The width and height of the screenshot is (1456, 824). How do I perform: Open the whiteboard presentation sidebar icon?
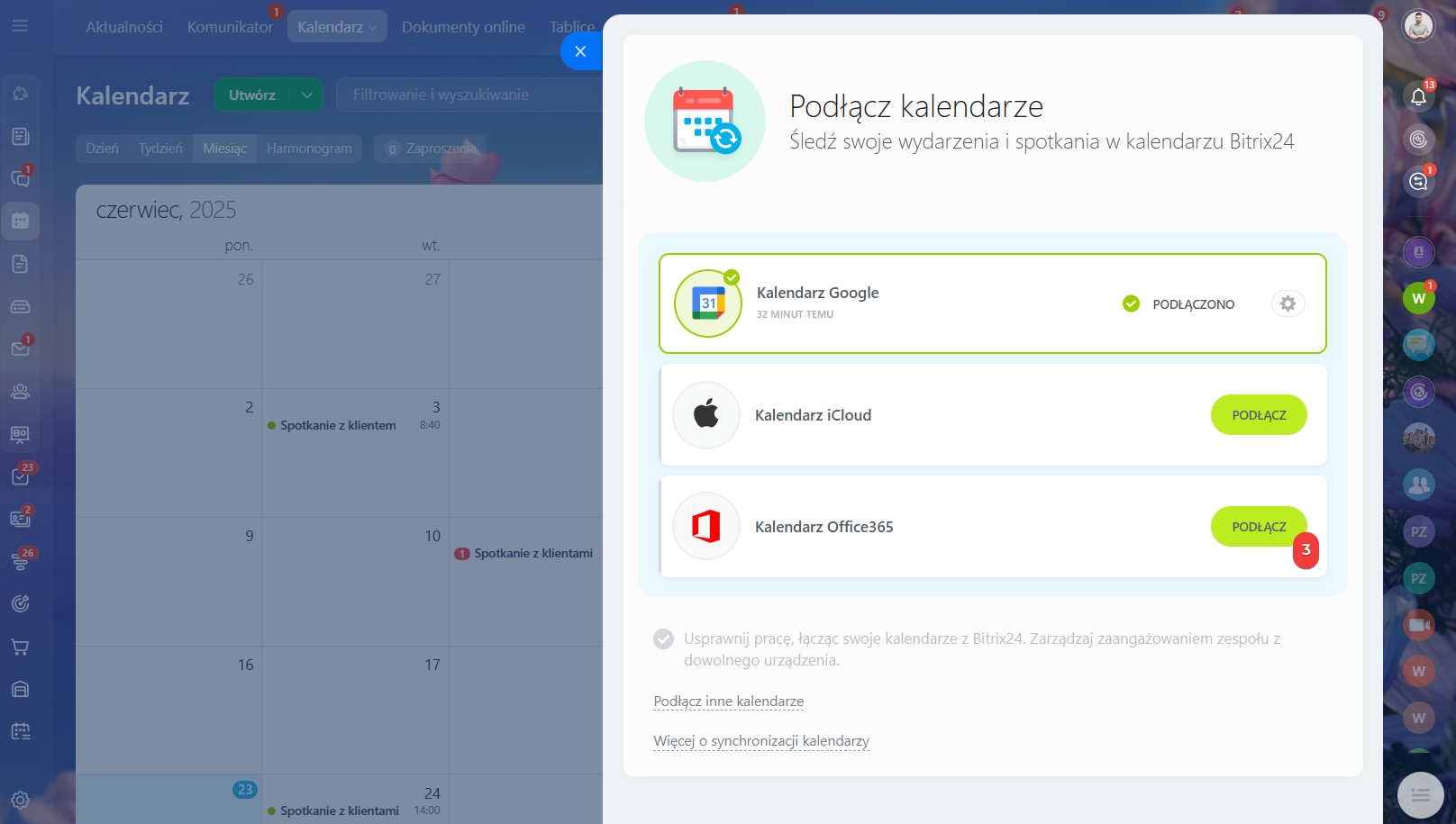20,434
